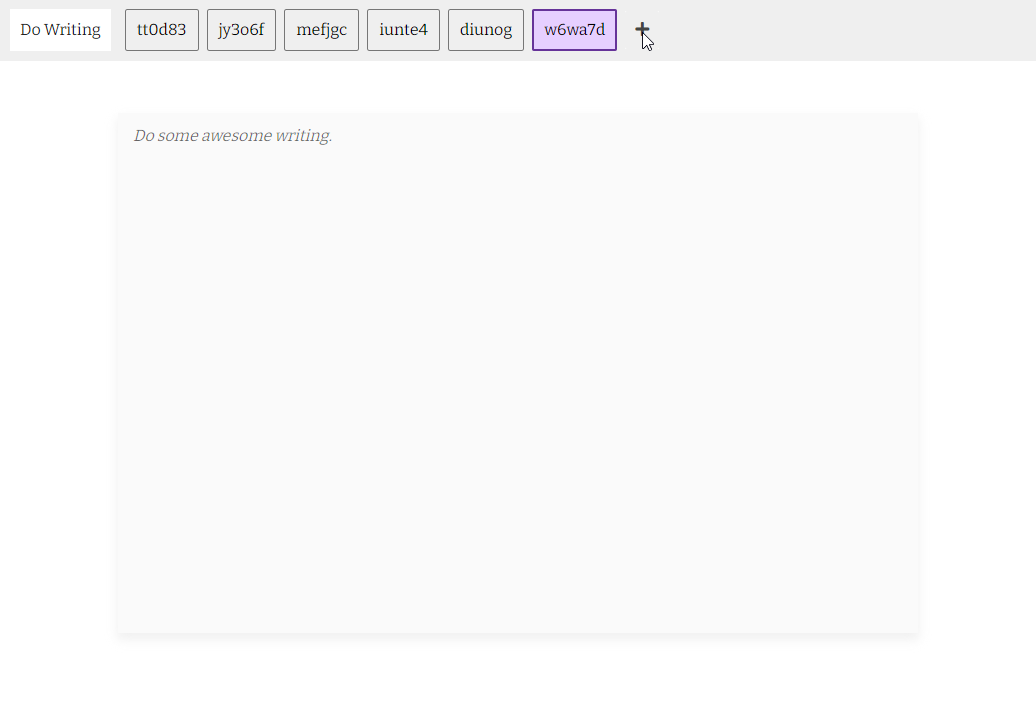Return to the tt0d83 note
Viewport: 1036px width, 724px height.
click(x=161, y=30)
